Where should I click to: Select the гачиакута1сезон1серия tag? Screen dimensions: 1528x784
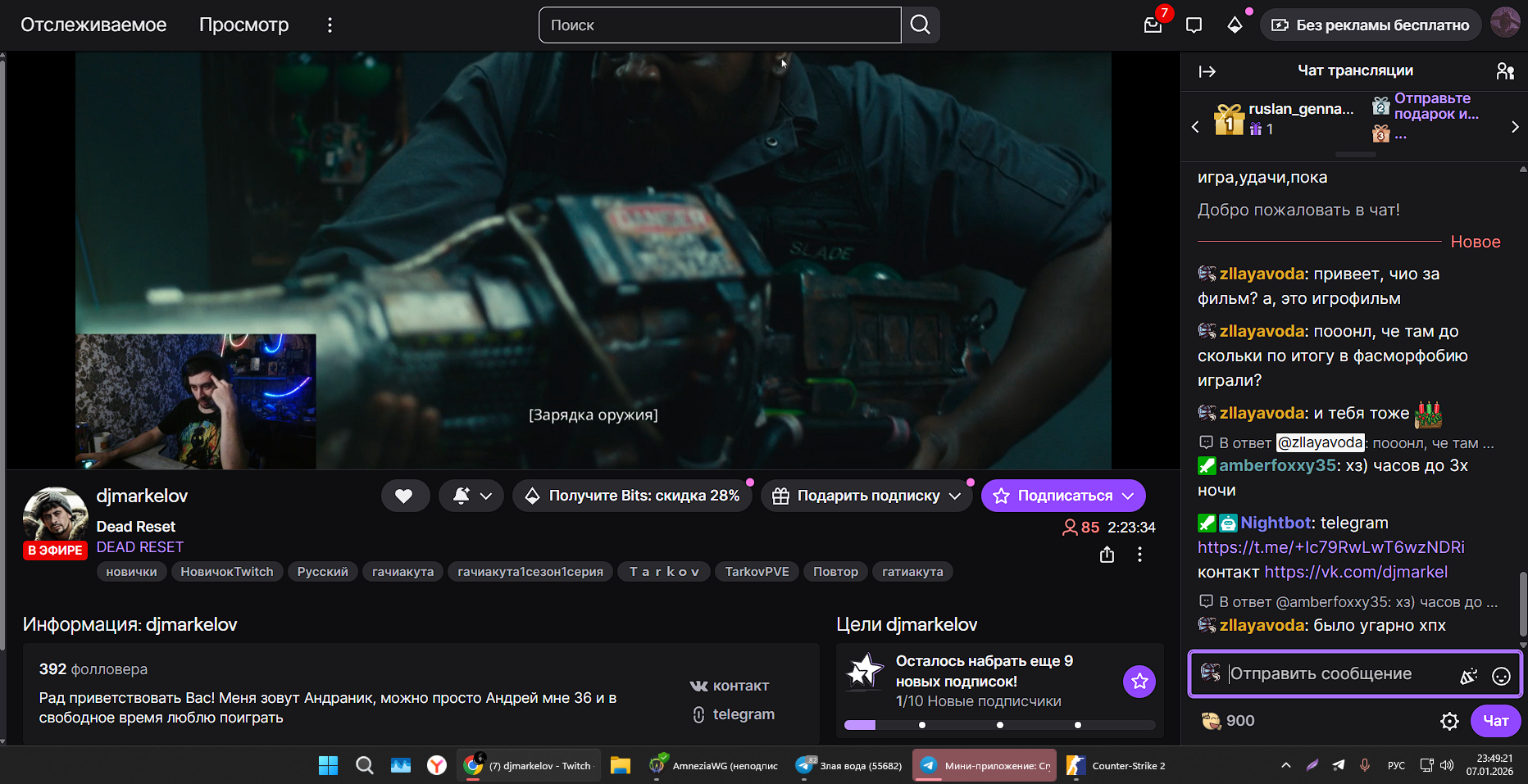click(x=530, y=572)
